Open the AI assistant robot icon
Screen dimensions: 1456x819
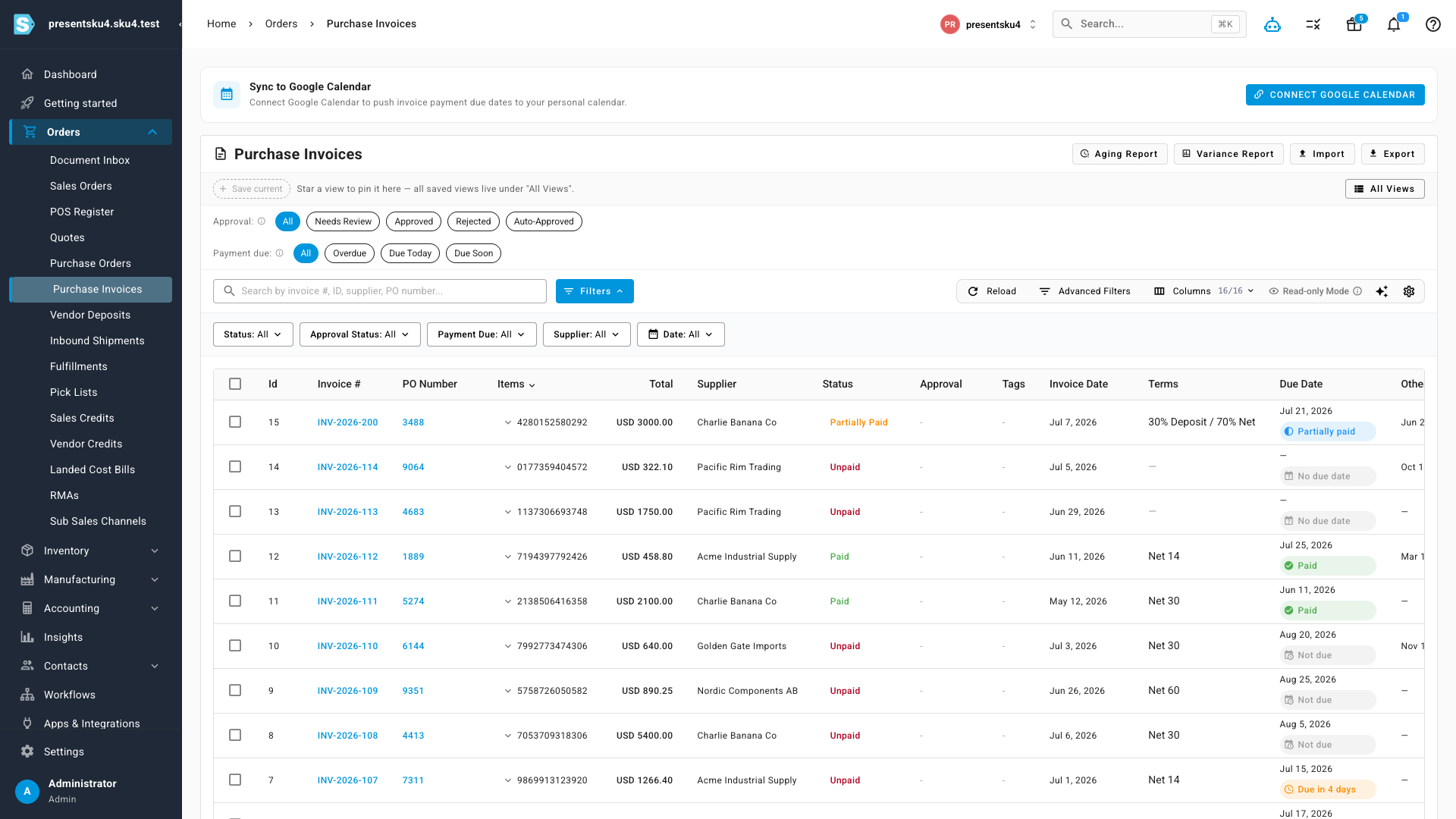pyautogui.click(x=1272, y=24)
